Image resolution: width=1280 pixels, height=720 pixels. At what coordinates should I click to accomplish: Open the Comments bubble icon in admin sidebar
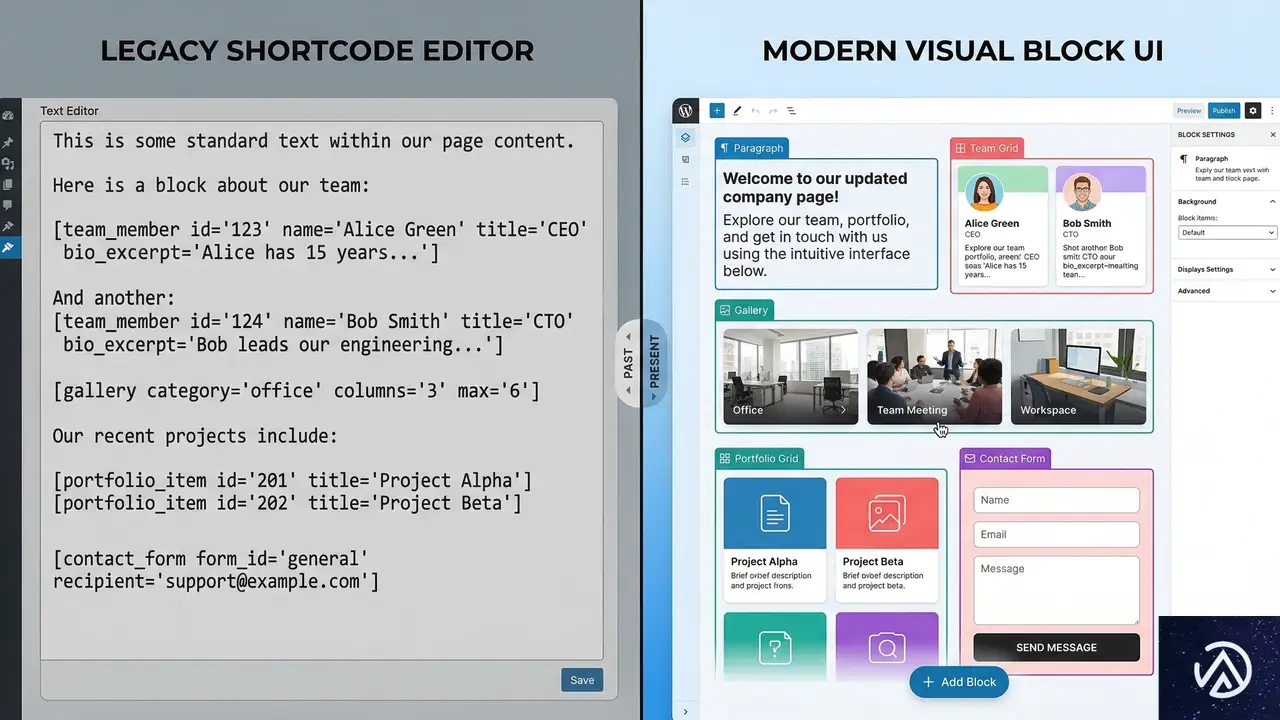8,205
